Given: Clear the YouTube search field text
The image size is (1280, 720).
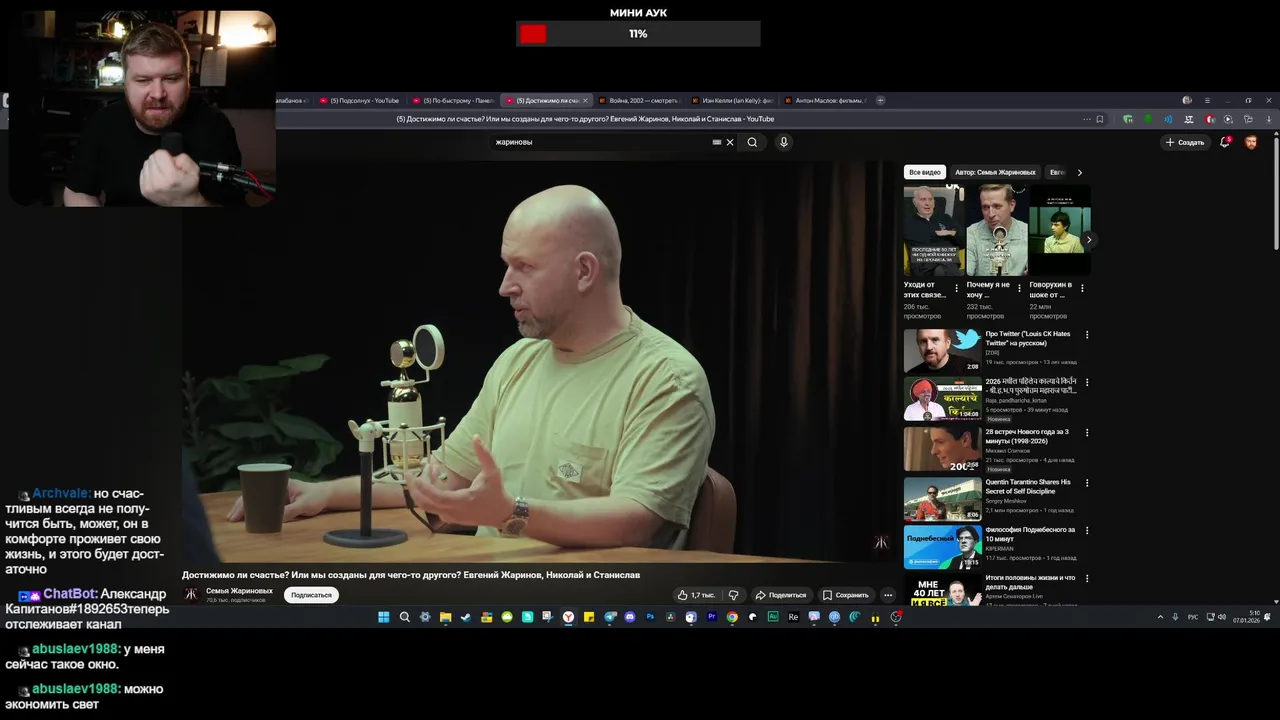Looking at the screenshot, I should [x=730, y=142].
